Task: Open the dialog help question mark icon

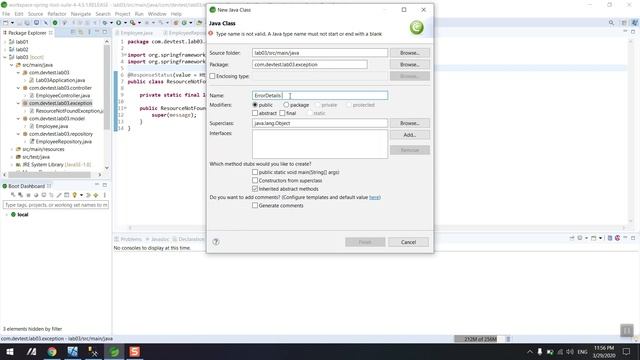Action: [x=216, y=242]
